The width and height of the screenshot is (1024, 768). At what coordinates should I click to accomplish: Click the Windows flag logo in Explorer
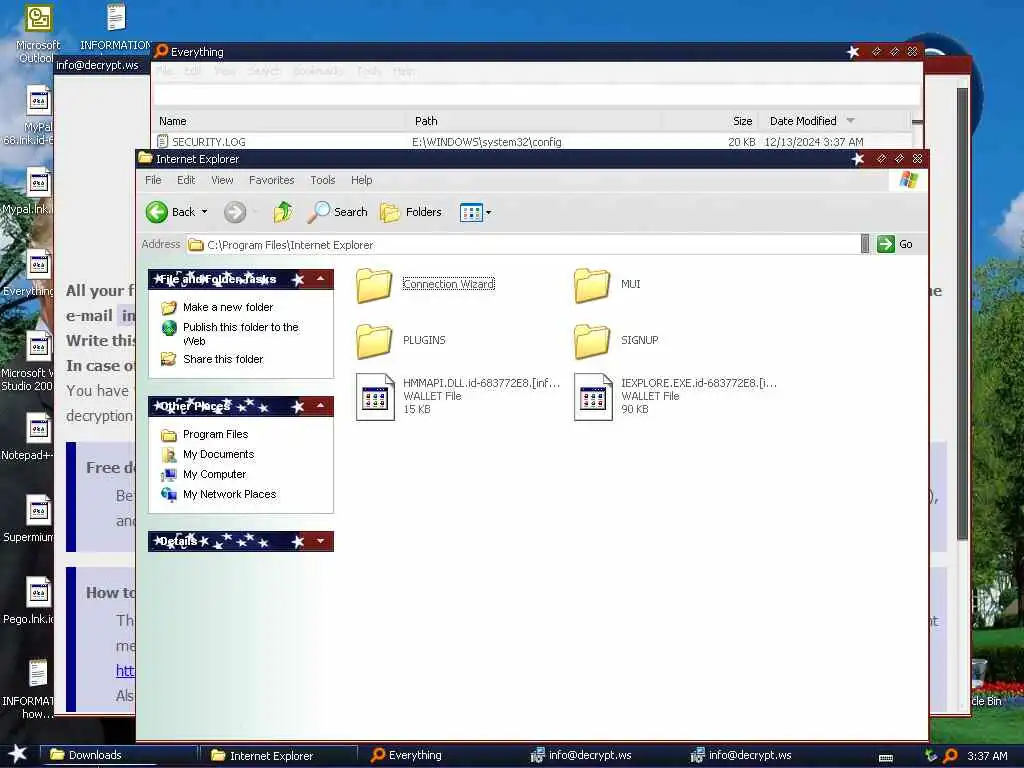(x=908, y=180)
